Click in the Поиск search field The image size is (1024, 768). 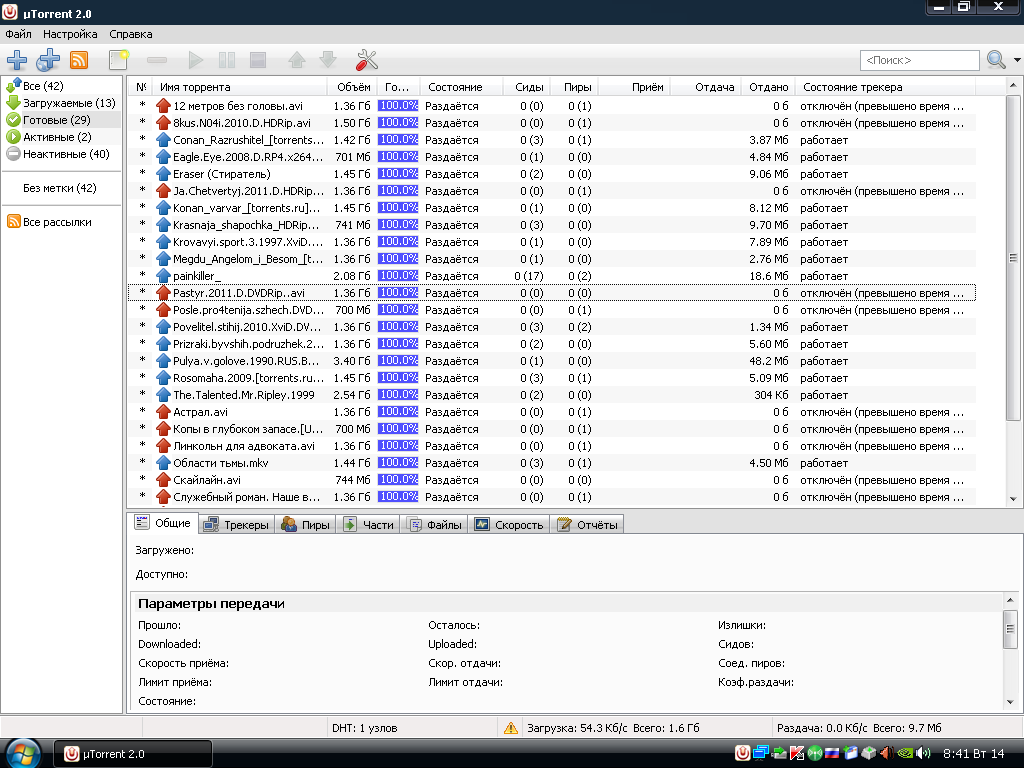(x=919, y=60)
